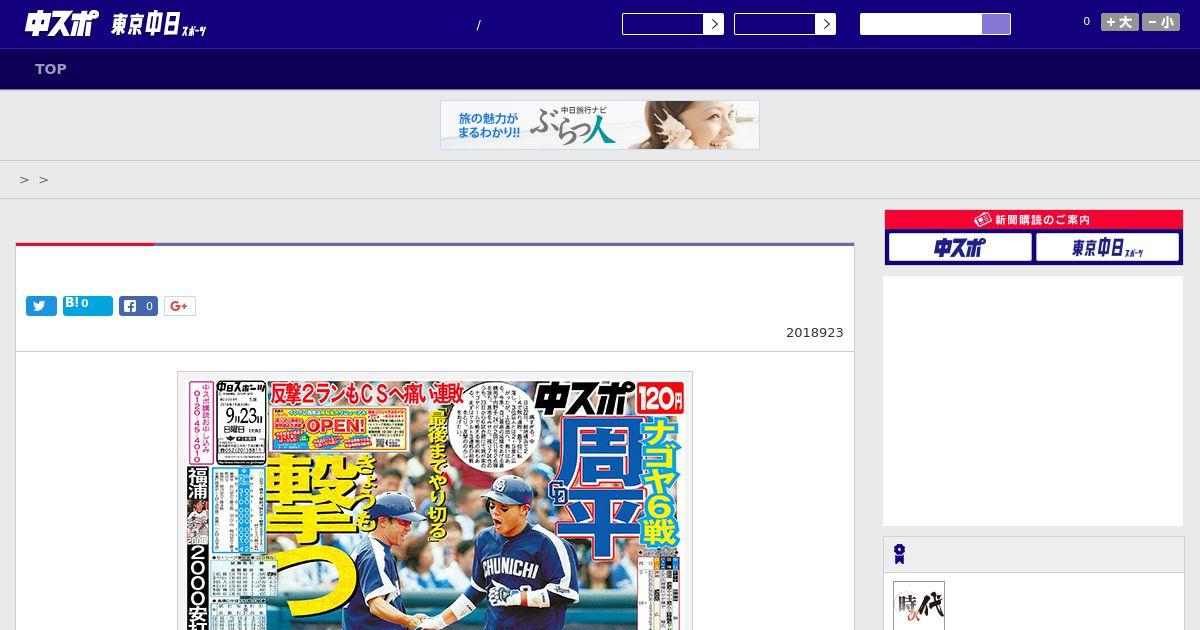Open the ぶらっ人 travel banner ad
The image size is (1200, 630).
(x=600, y=125)
